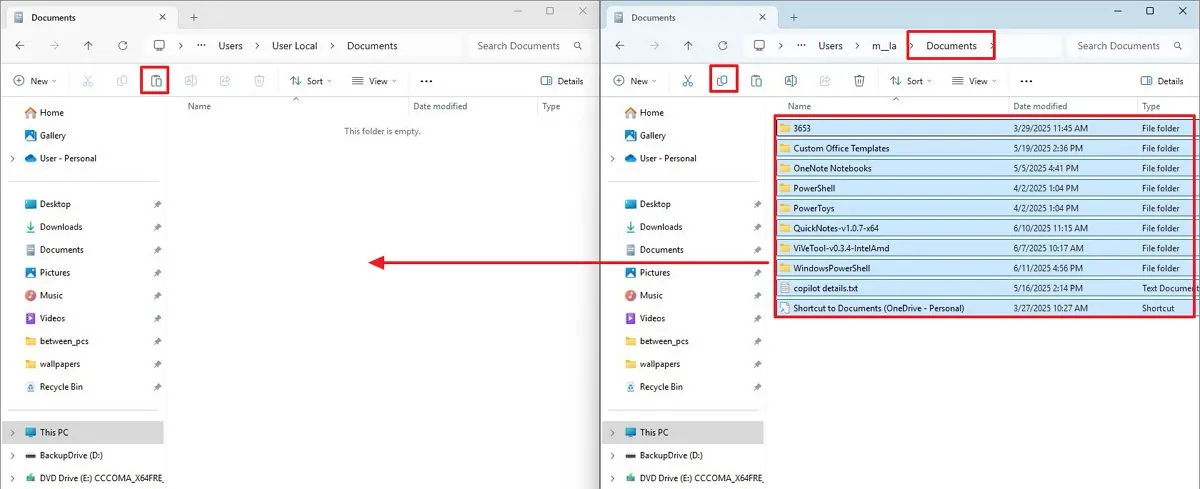
Task: Refresh the left window folder view
Action: click(122, 46)
